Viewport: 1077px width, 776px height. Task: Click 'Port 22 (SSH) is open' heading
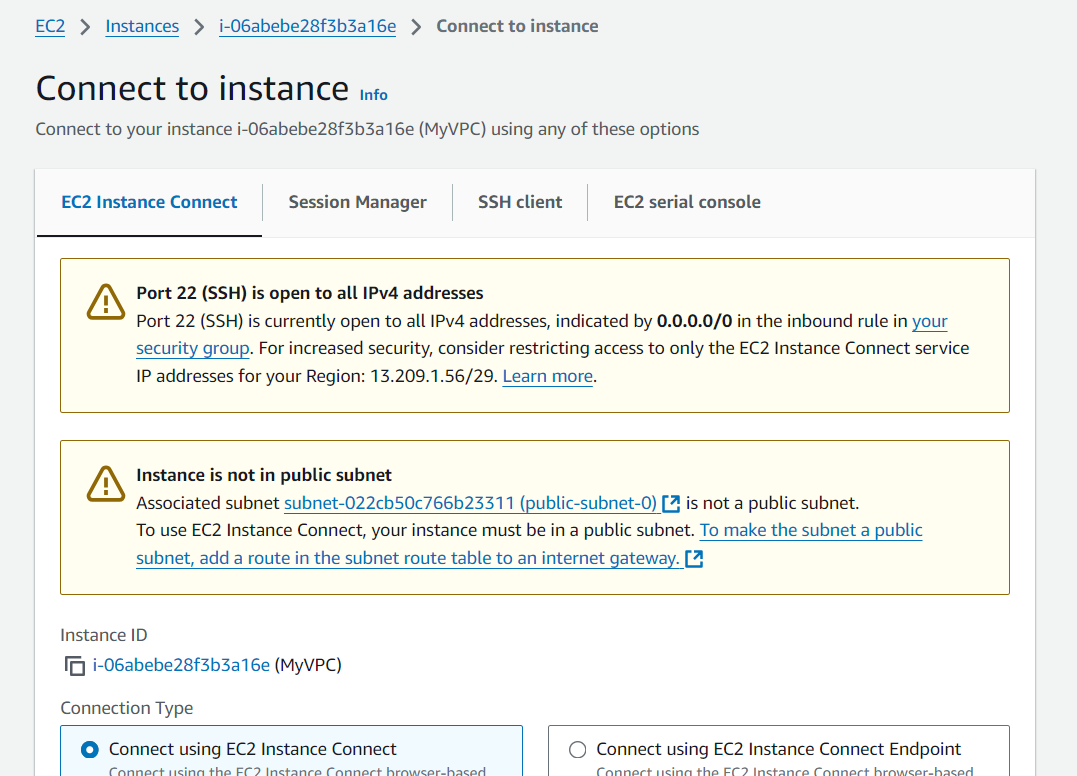pyautogui.click(x=310, y=293)
